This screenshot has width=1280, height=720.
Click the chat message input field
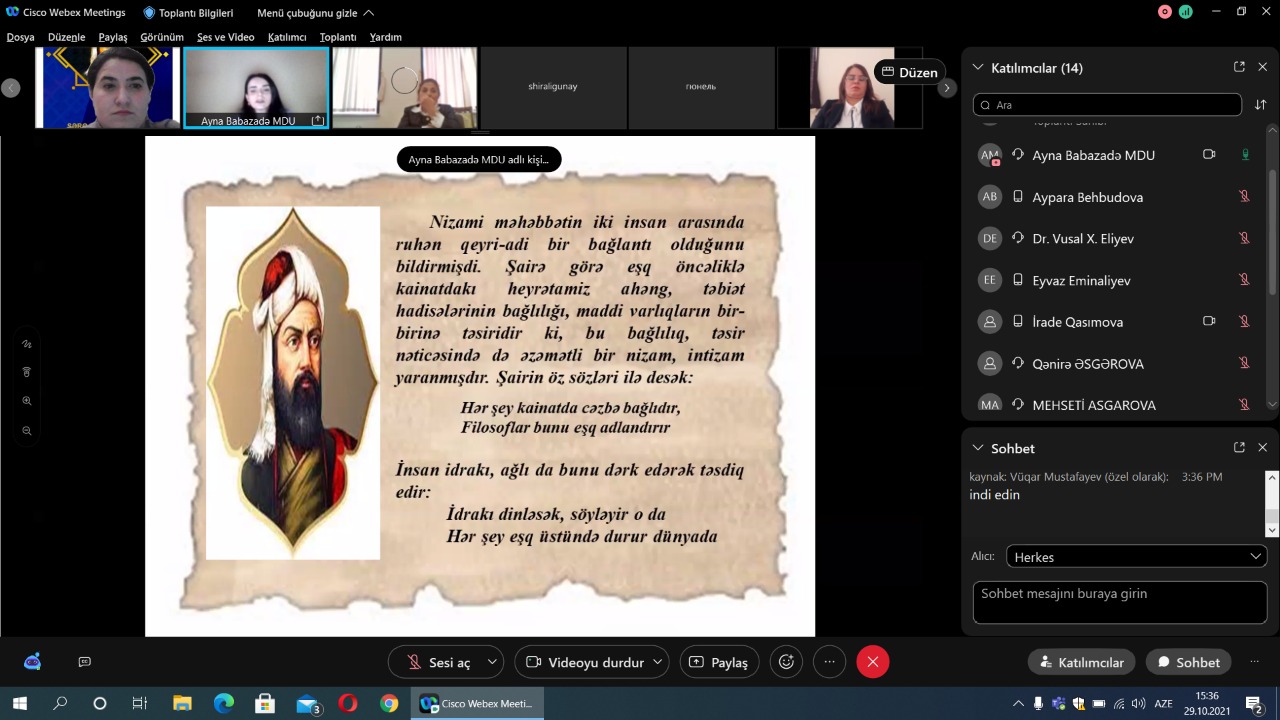tap(1120, 603)
